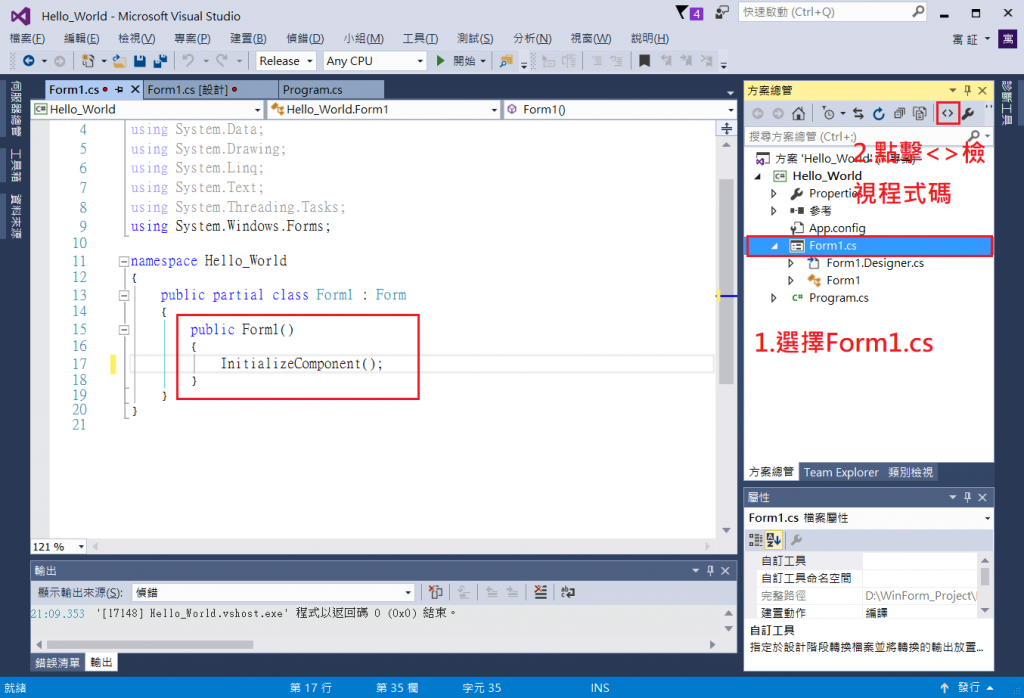This screenshot has height=698, width=1024.
Task: Open the 檔案(F) menu
Action: coord(27,39)
